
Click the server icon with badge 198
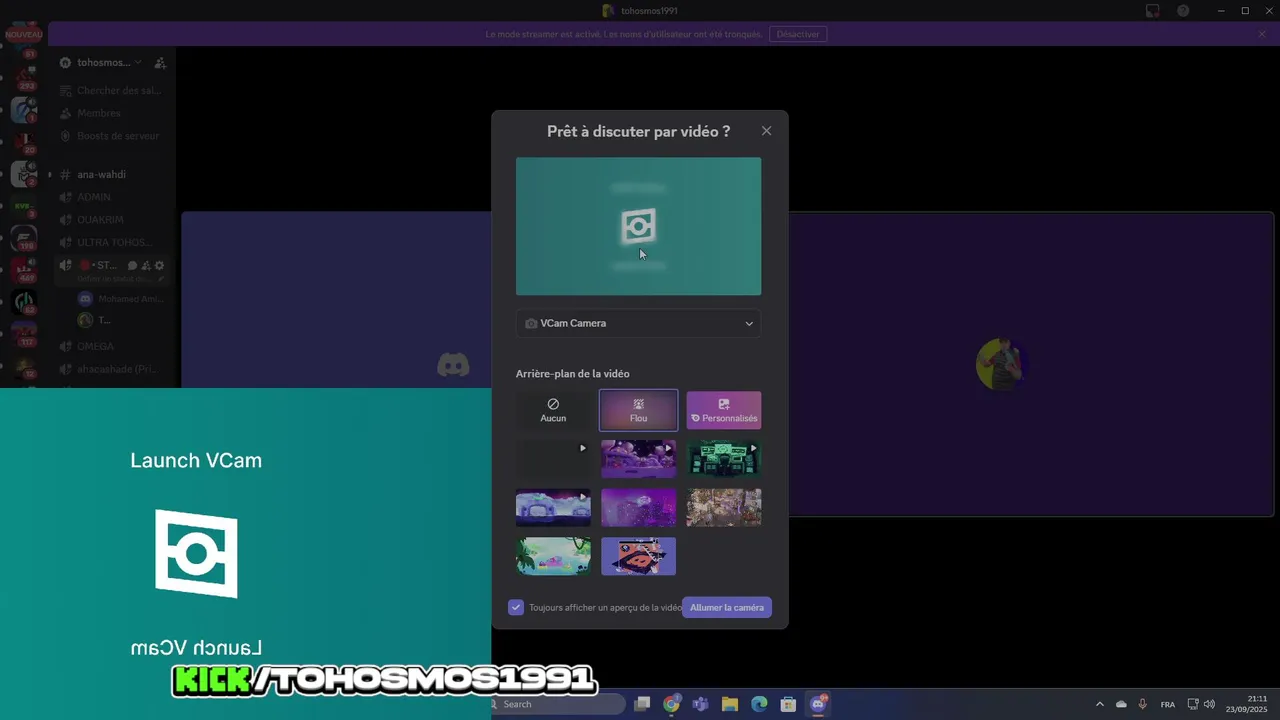click(x=24, y=236)
